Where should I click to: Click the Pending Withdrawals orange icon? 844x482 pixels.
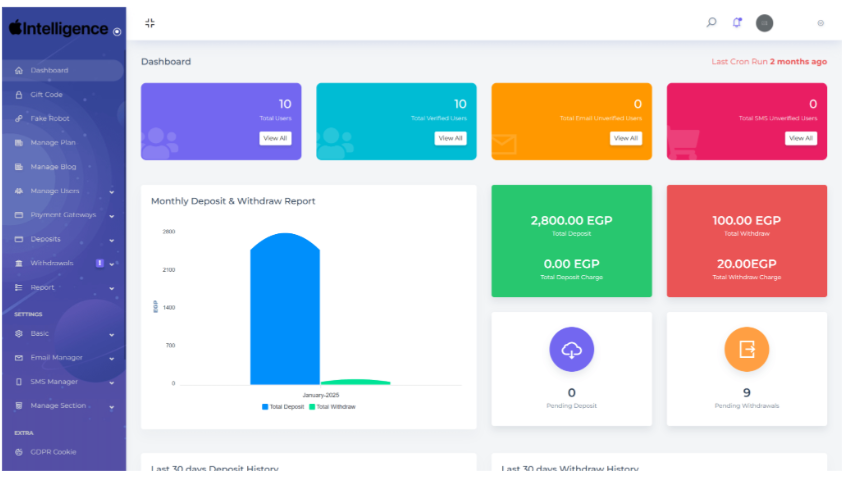pyautogui.click(x=746, y=349)
